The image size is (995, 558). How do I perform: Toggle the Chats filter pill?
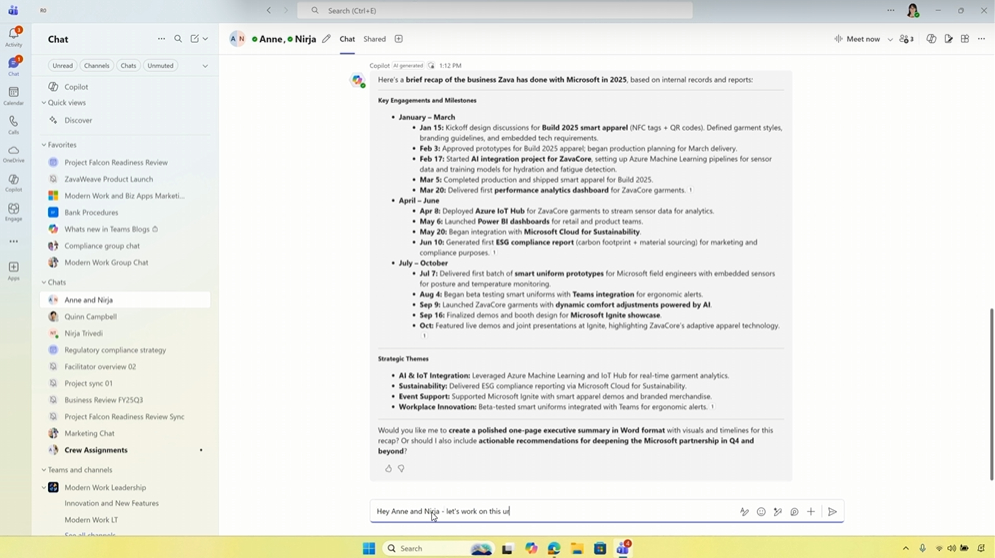pyautogui.click(x=128, y=65)
